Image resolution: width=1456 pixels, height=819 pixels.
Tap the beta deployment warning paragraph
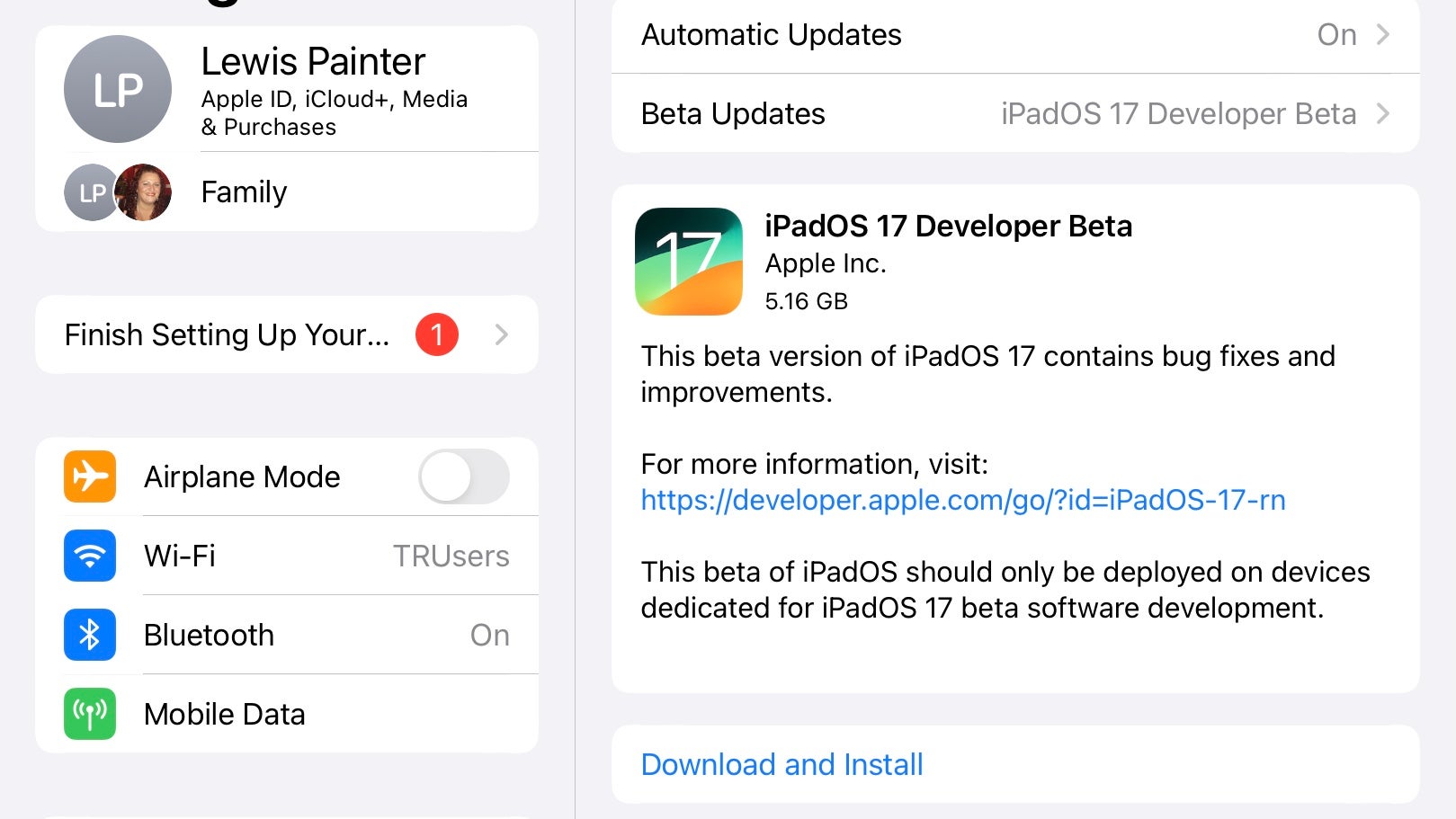(1005, 590)
